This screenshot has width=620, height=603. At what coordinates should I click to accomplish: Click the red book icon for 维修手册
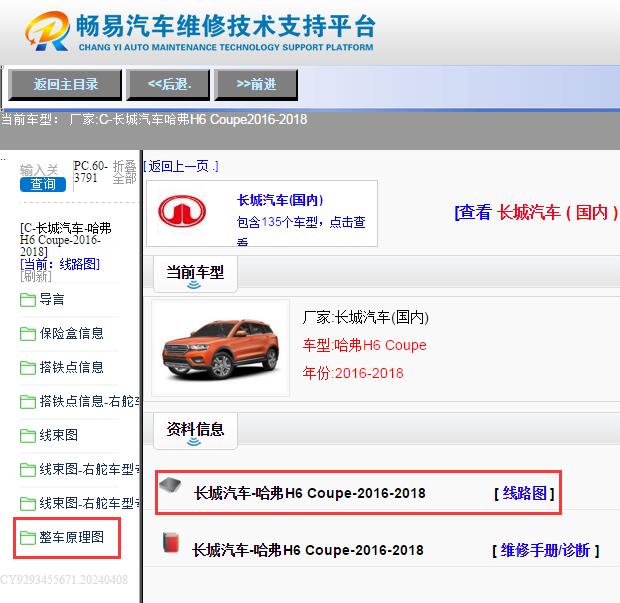(171, 542)
